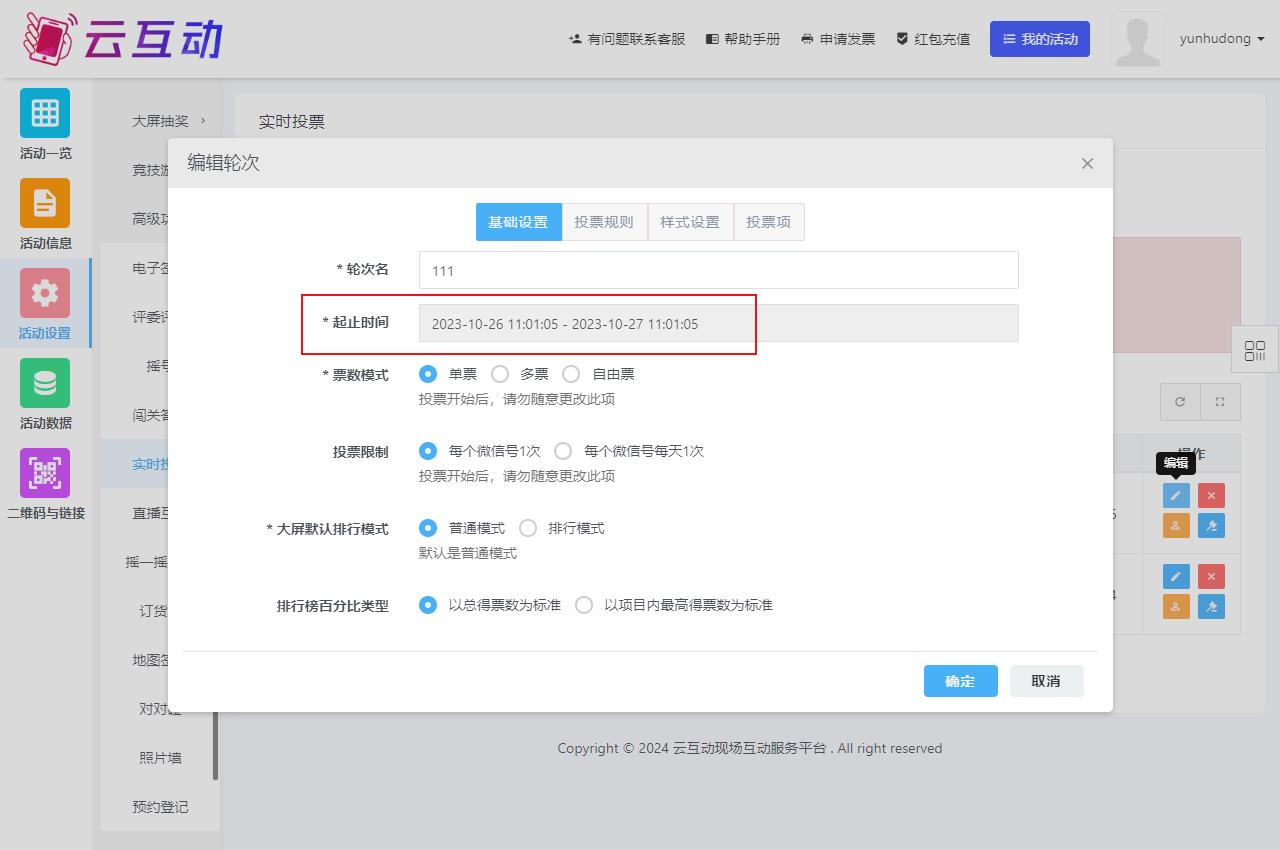The height and width of the screenshot is (850, 1280).
Task: Expand the 大屏抽奖 submenu
Action: click(168, 121)
